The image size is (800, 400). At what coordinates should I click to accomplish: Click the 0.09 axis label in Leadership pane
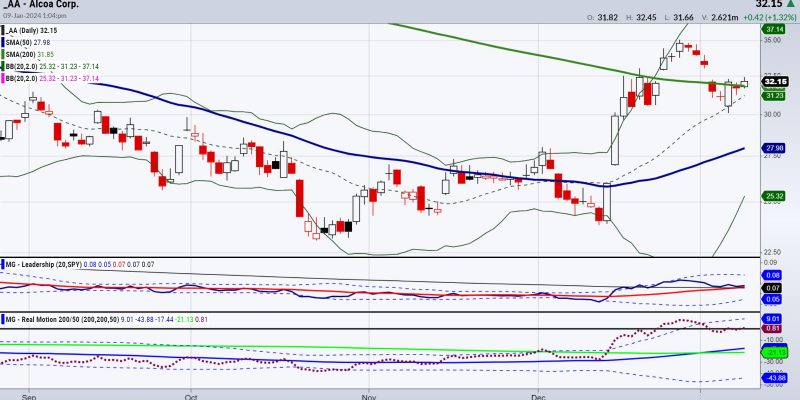click(771, 262)
